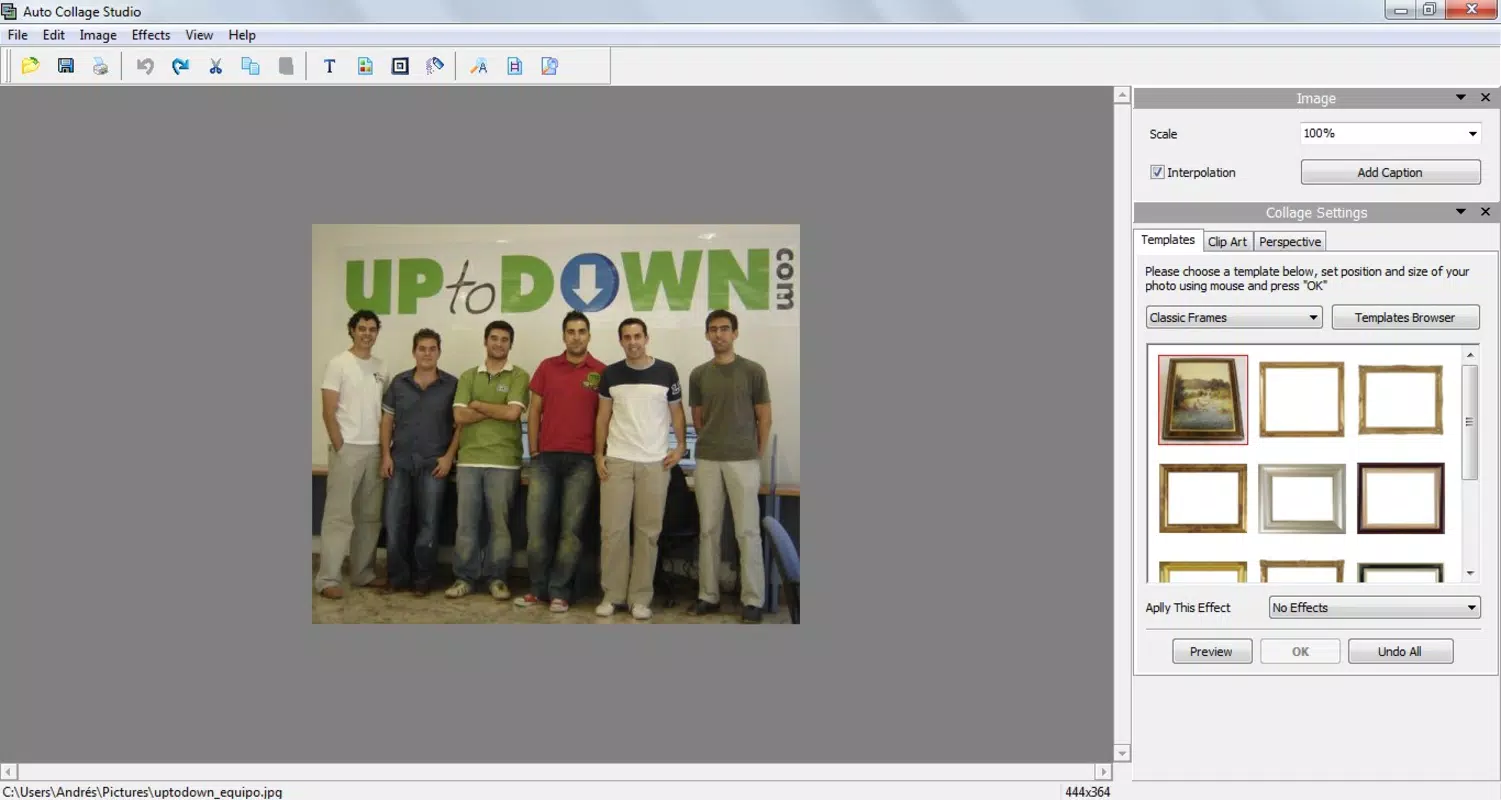Open the Scale 100% dropdown
Image resolution: width=1501 pixels, height=800 pixels.
coord(1390,133)
